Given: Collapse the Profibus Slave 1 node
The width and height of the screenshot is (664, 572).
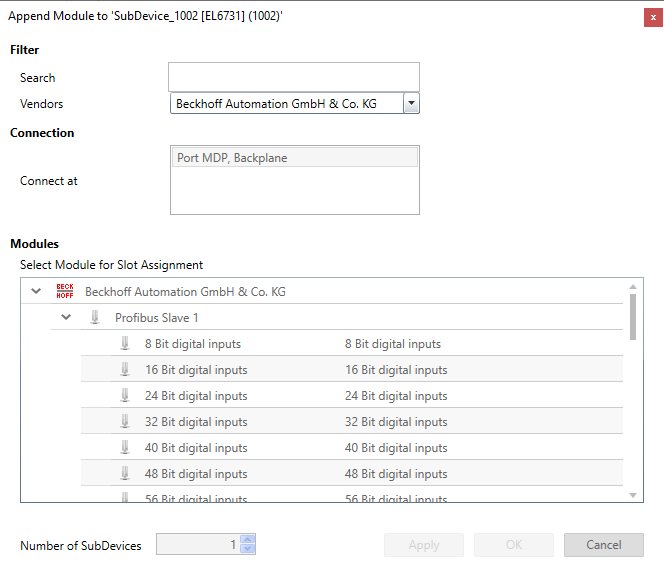Looking at the screenshot, I should coord(67,318).
